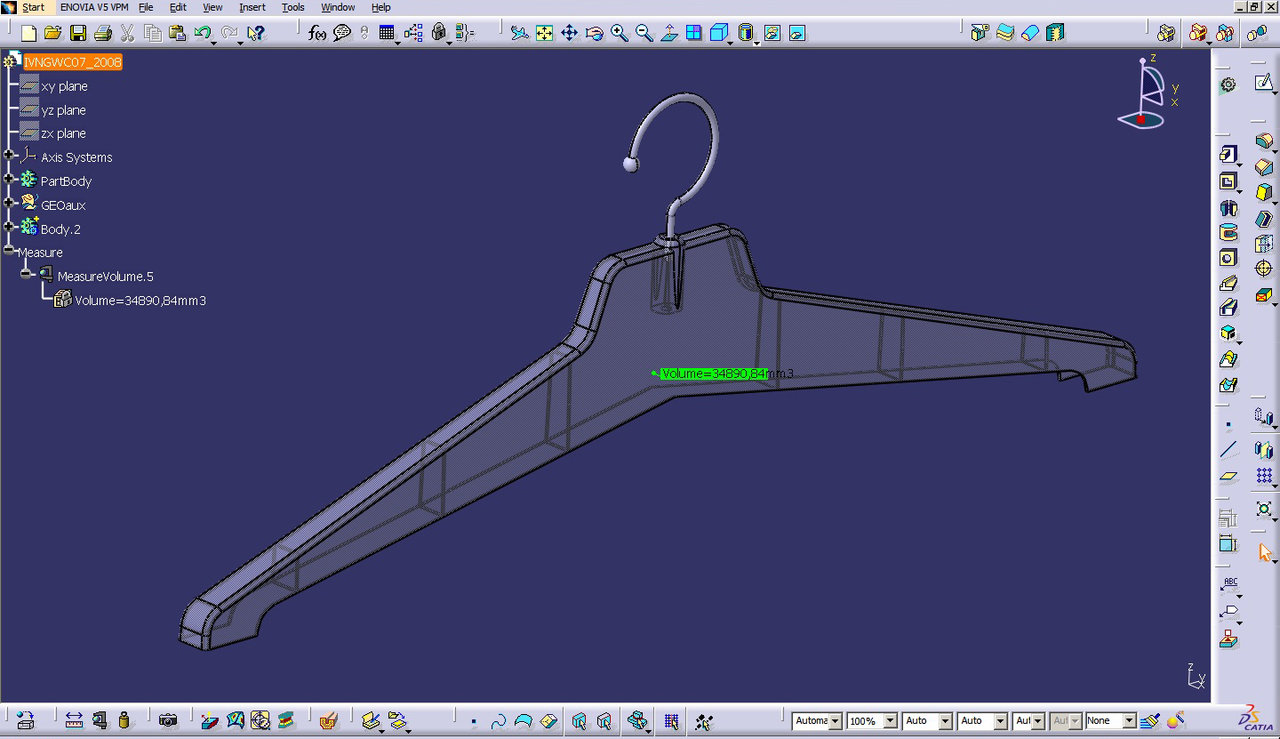The image size is (1280, 739).
Task: Select the Rotate view tool
Action: point(594,33)
